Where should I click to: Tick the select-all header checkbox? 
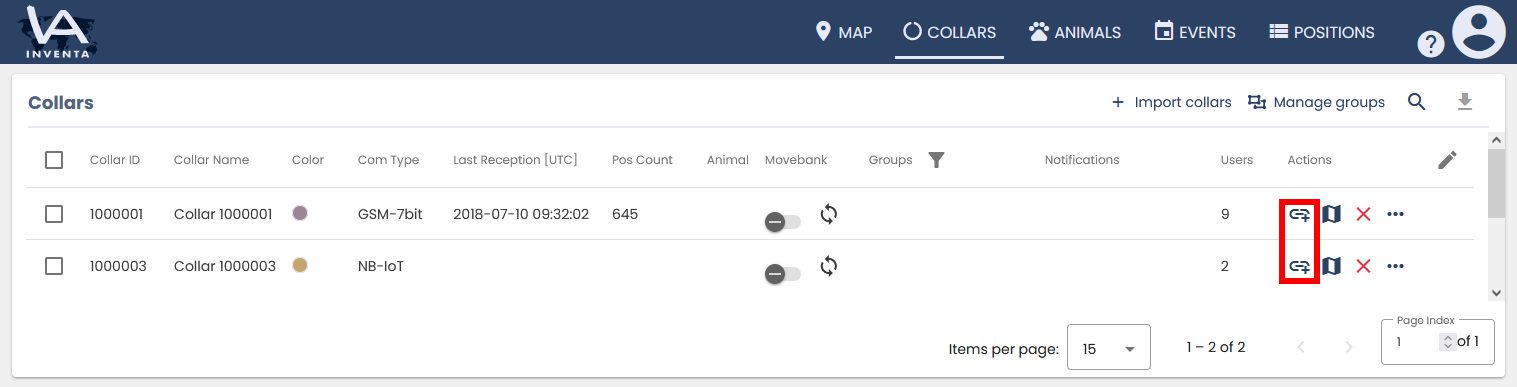pos(55,160)
